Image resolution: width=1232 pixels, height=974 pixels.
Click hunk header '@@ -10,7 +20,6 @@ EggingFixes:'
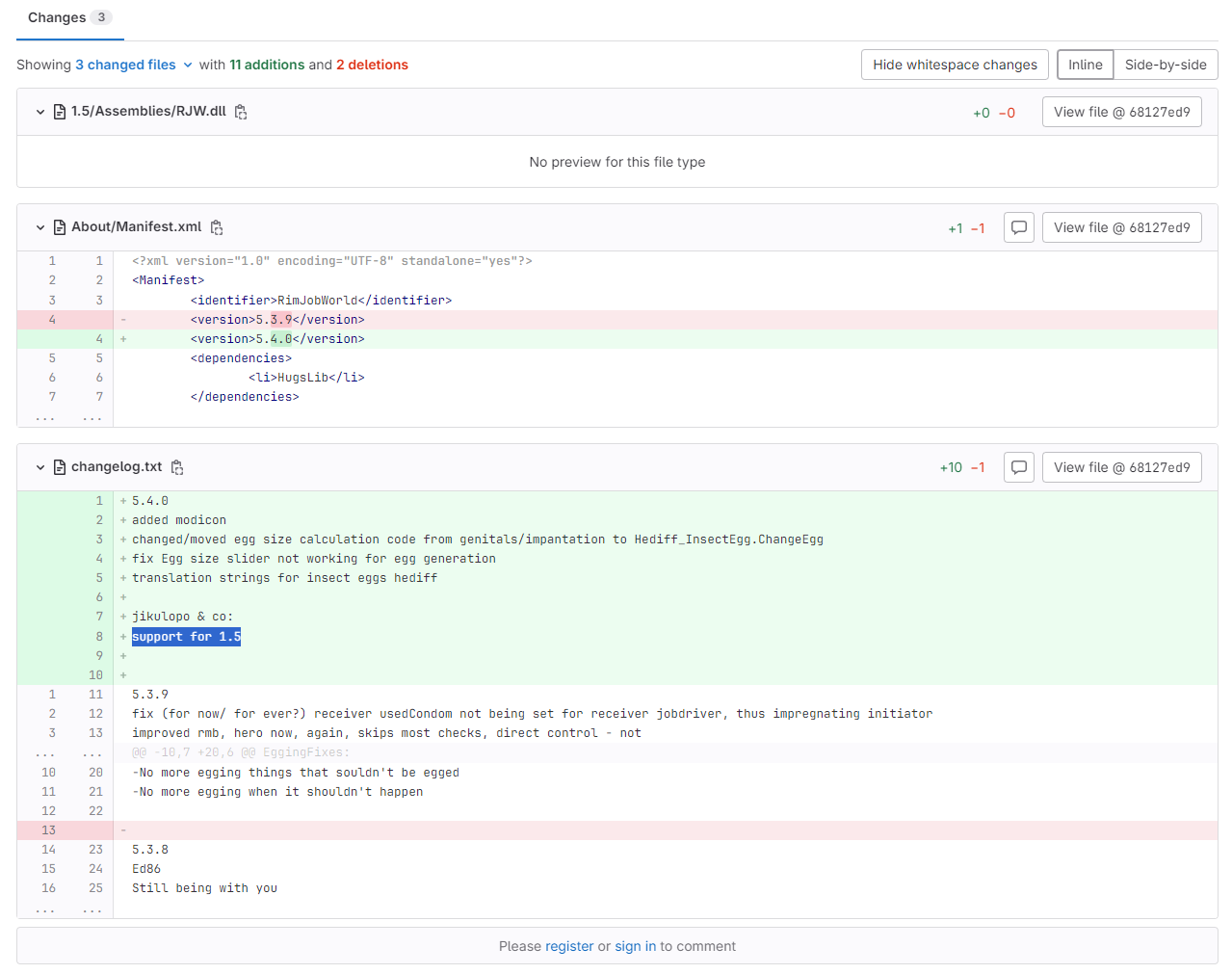pos(241,752)
